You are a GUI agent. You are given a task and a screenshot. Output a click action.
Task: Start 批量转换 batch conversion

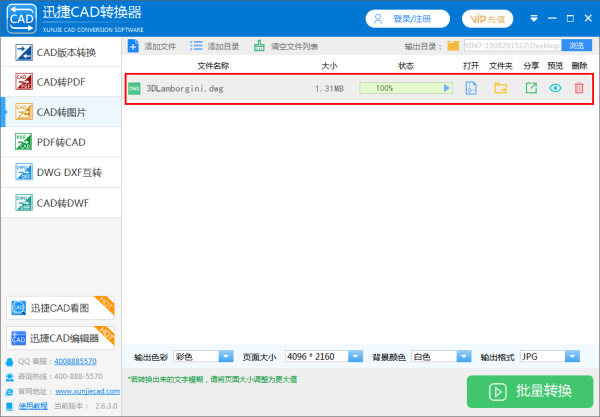click(x=530, y=391)
